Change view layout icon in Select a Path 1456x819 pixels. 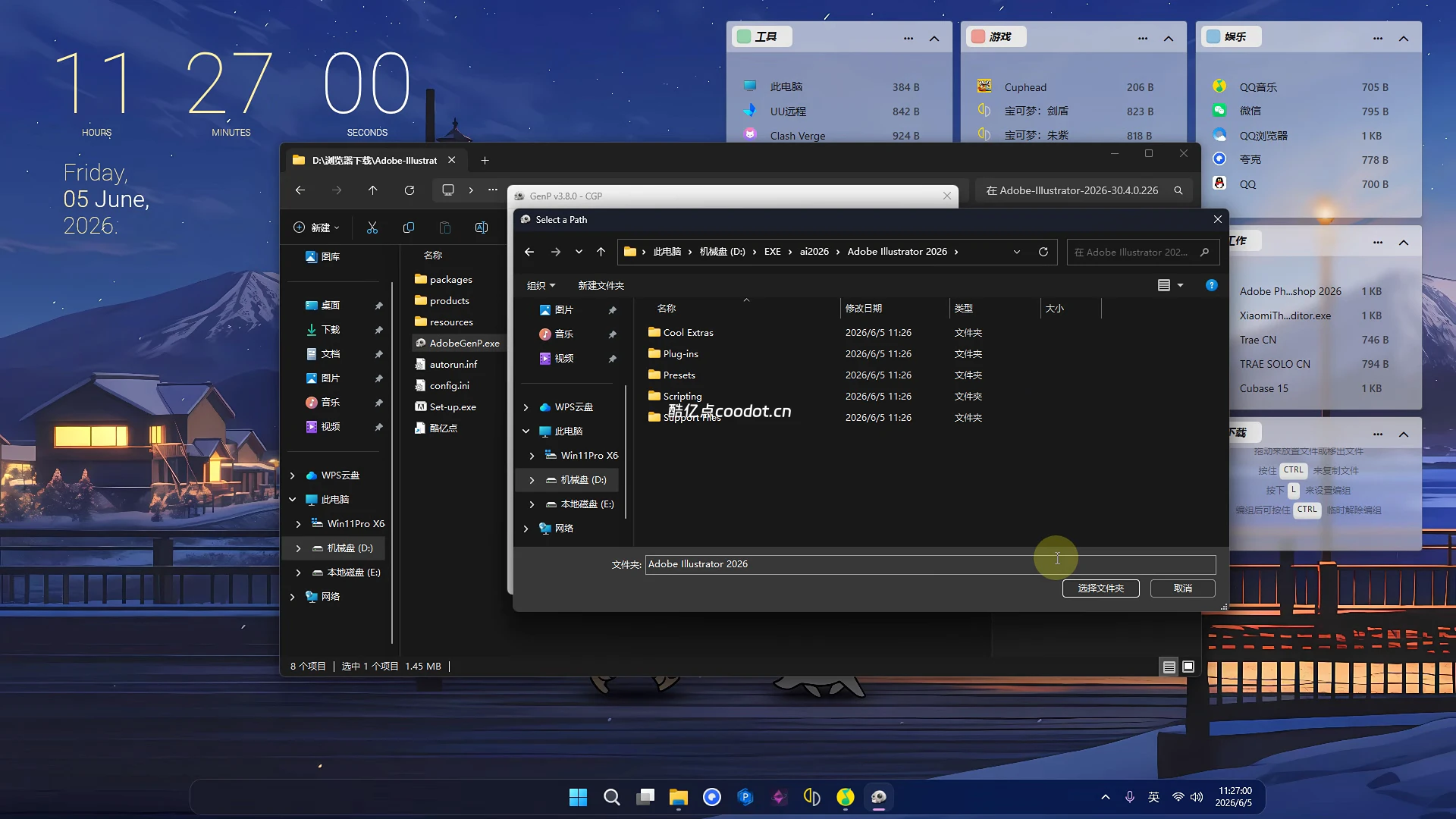(1163, 285)
